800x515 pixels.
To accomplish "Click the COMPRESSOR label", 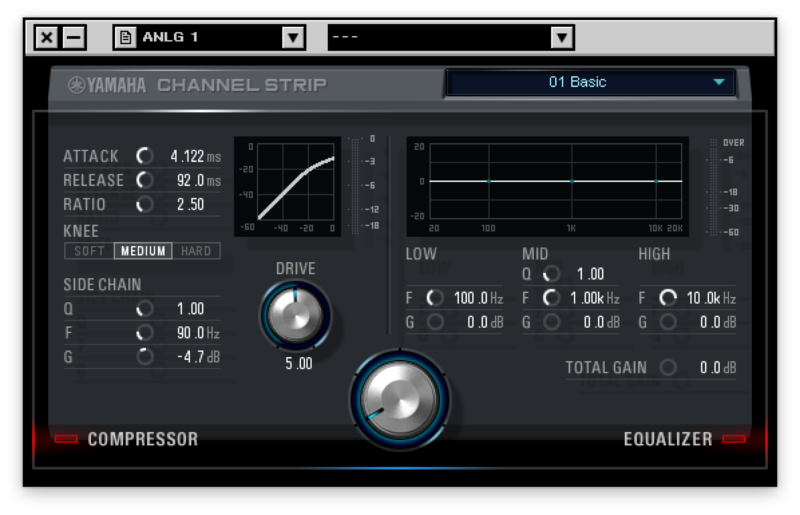I will coord(142,439).
